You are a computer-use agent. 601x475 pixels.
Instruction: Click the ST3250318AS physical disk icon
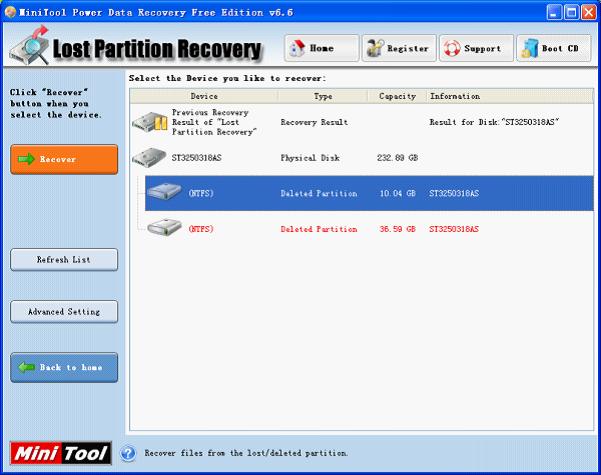[149, 158]
